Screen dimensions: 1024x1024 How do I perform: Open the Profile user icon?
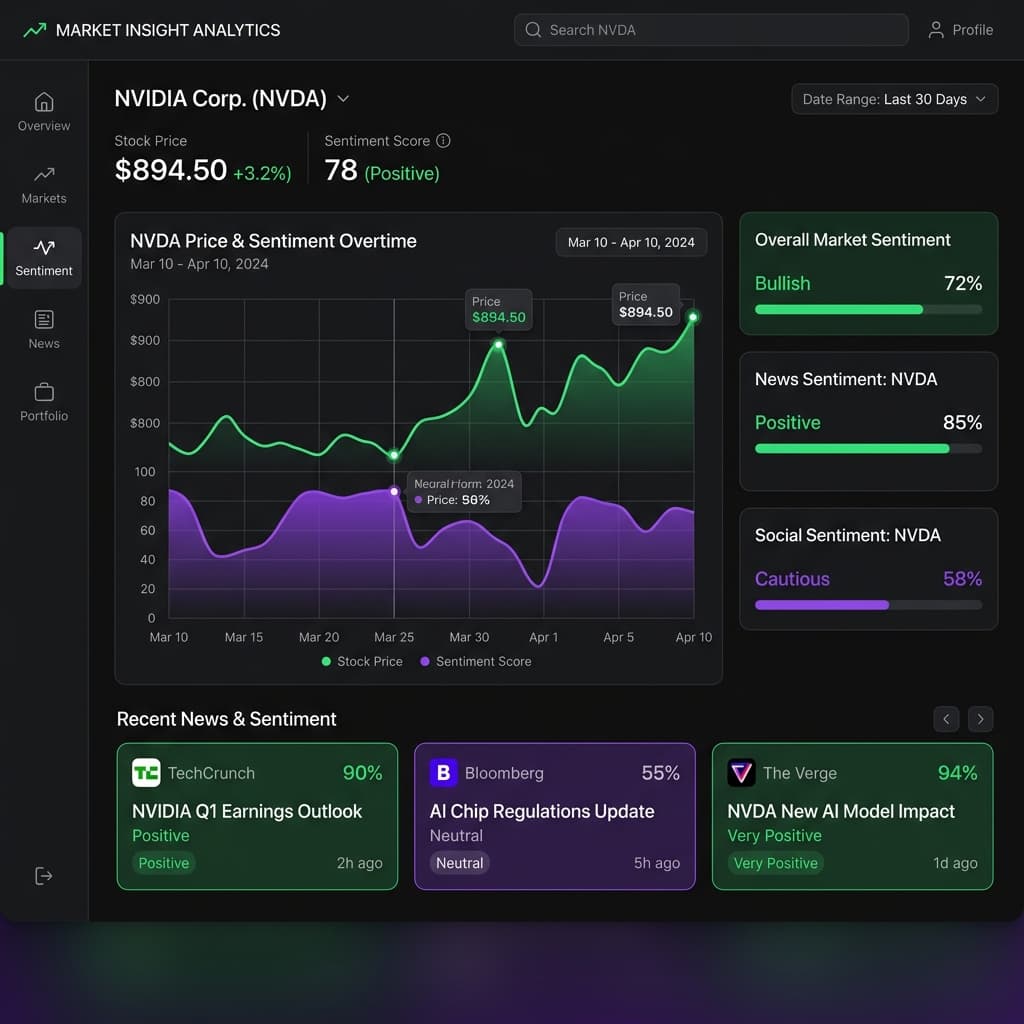pos(936,30)
